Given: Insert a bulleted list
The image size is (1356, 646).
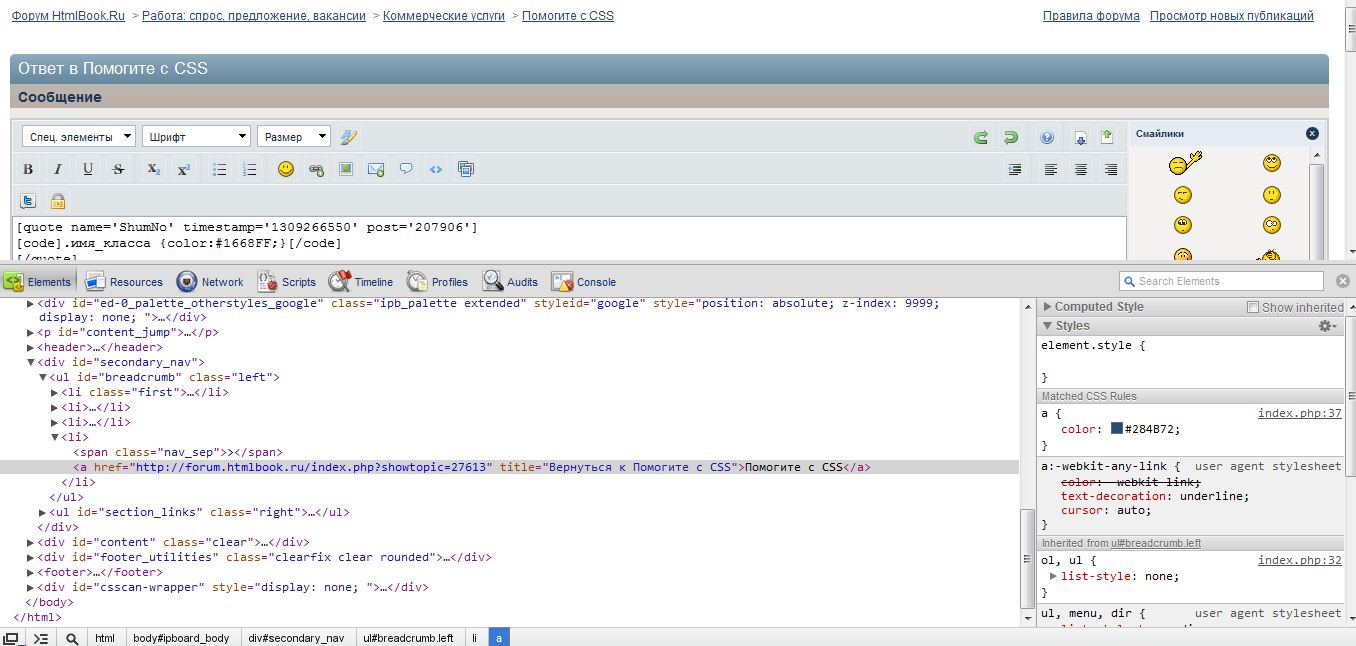Looking at the screenshot, I should [220, 170].
